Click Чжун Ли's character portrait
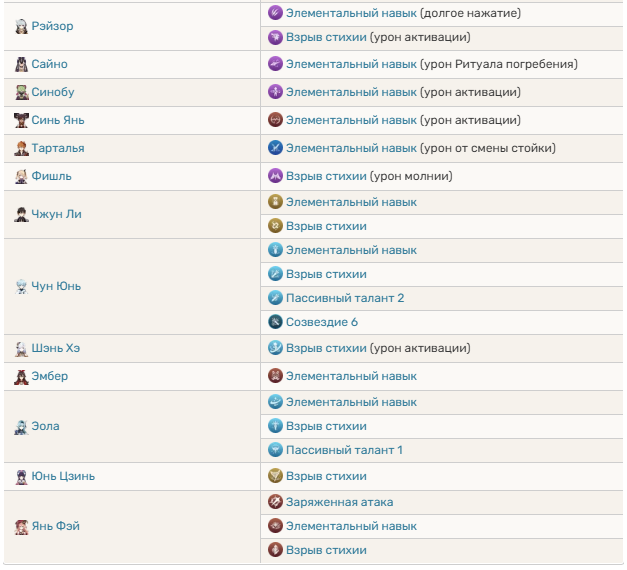The height and width of the screenshot is (570, 627). [x=21, y=214]
